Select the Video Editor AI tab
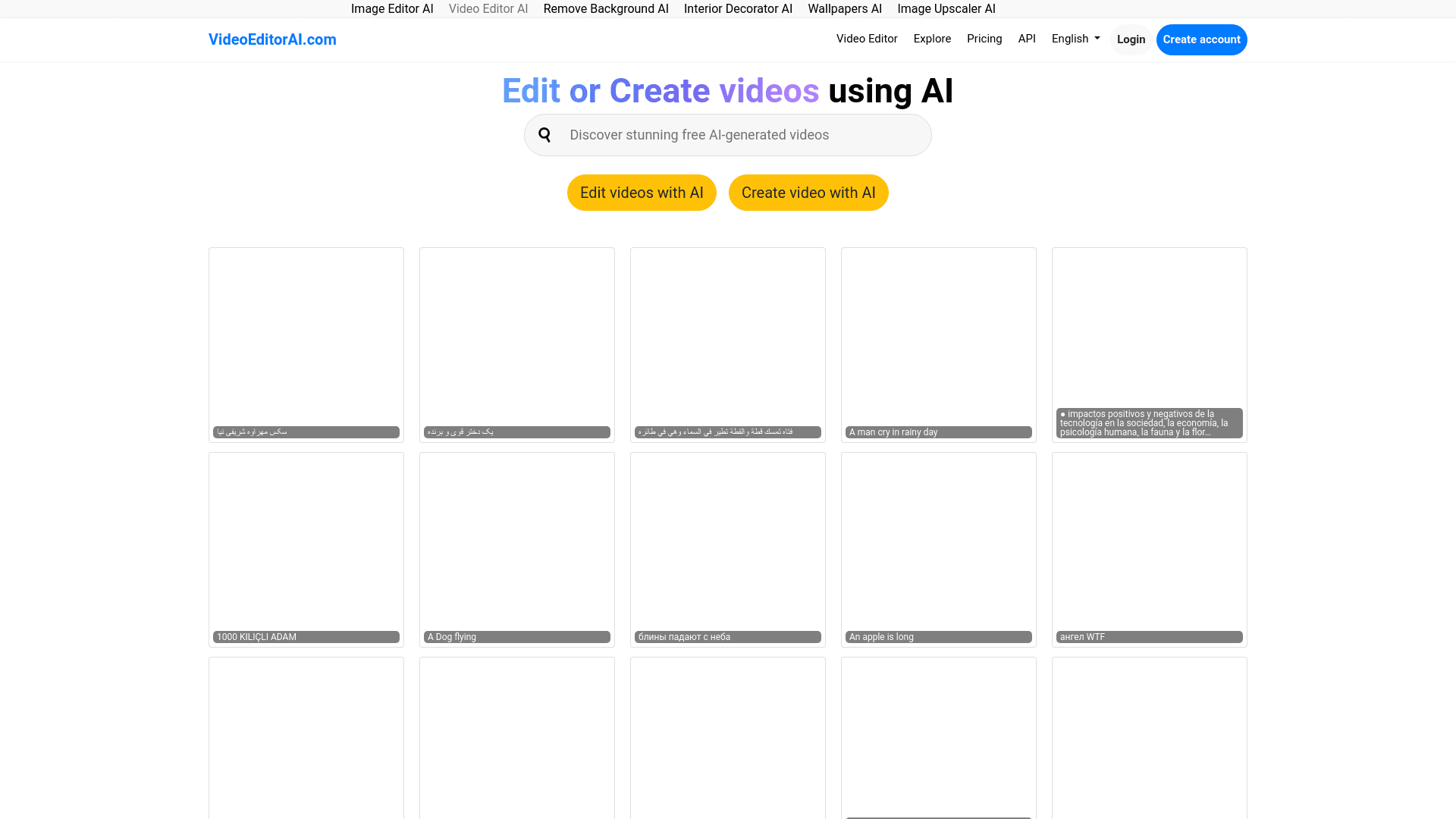Image resolution: width=1456 pixels, height=819 pixels. pos(488,8)
